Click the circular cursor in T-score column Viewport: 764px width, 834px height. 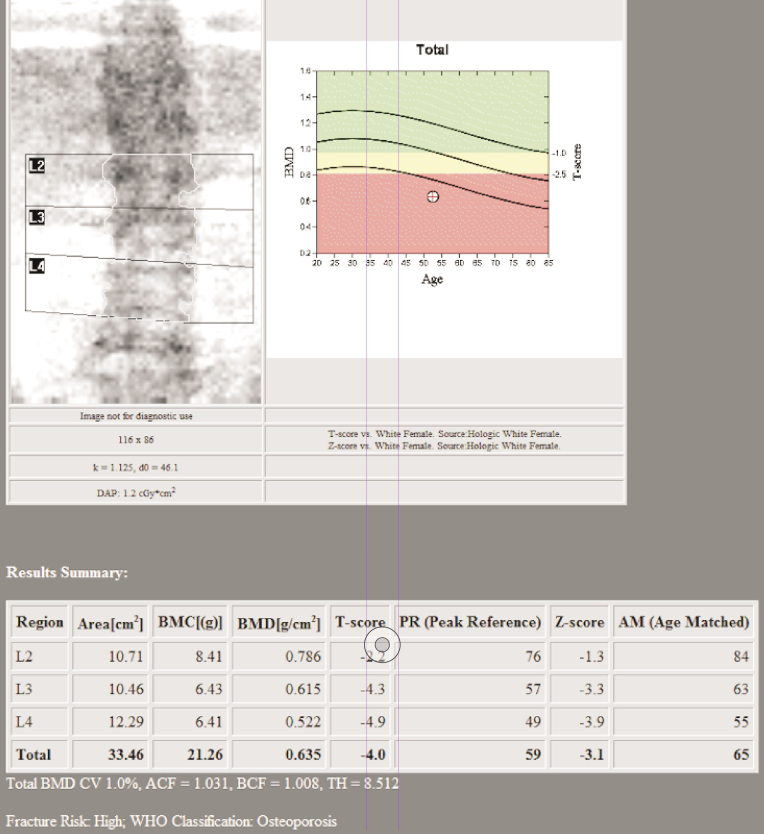pos(382,645)
